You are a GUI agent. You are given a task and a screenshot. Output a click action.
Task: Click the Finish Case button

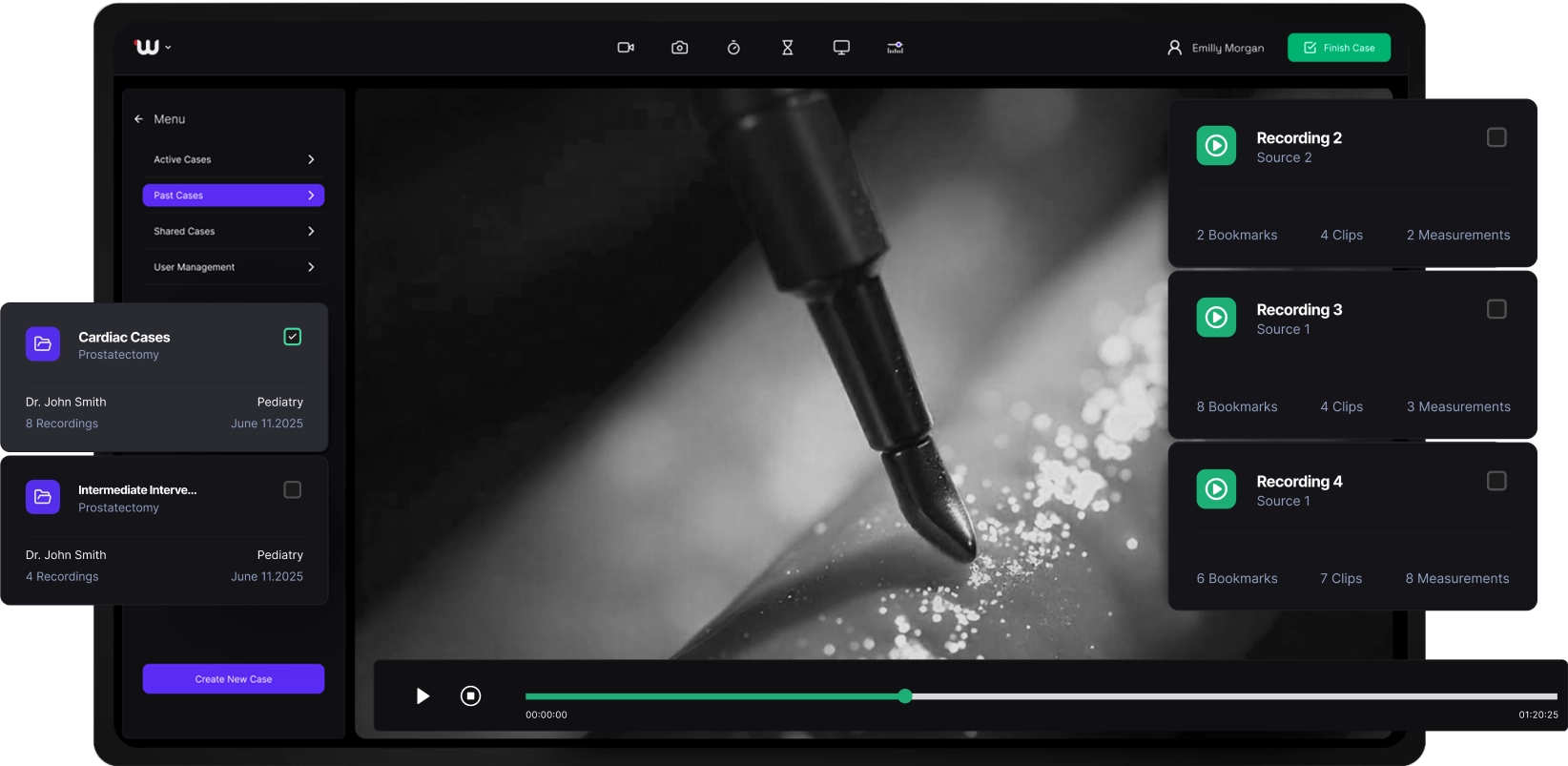1338,48
